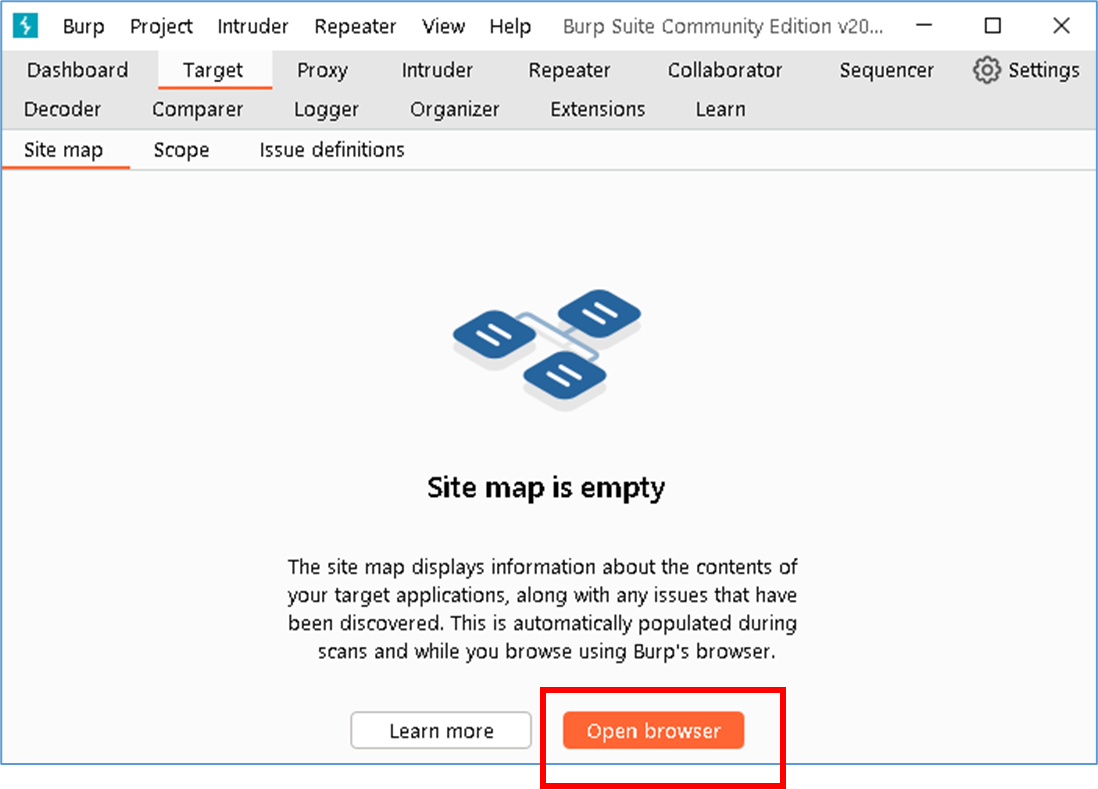The image size is (1098, 789).
Task: Open the Intruder menu in menu bar
Action: [x=253, y=27]
